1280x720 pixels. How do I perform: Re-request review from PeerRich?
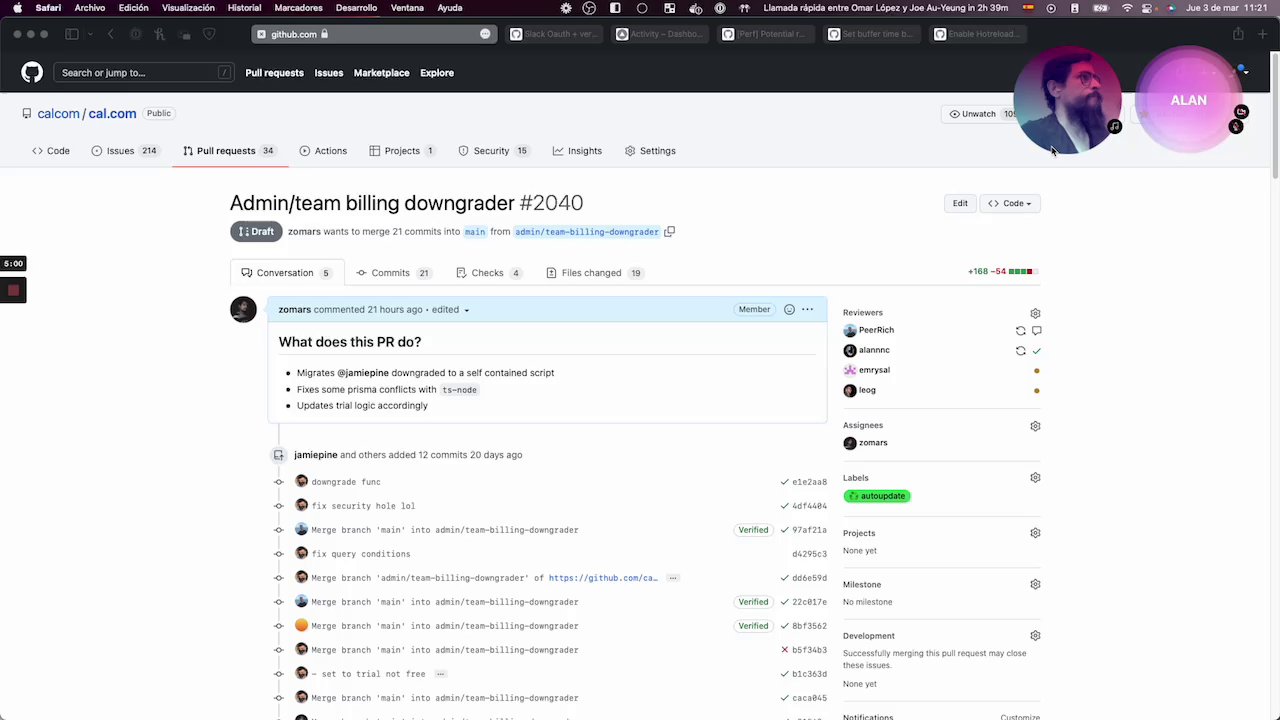tap(1020, 330)
